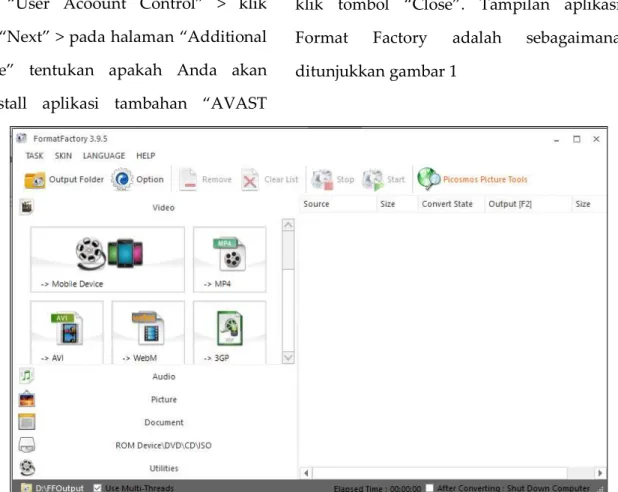Image resolution: width=618 pixels, height=492 pixels.
Task: Select the MP4 conversion tile
Action: point(230,259)
